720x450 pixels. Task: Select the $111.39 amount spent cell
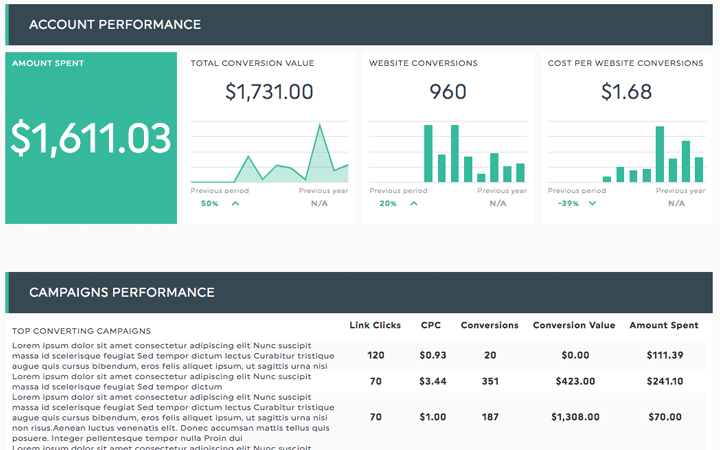(x=664, y=355)
